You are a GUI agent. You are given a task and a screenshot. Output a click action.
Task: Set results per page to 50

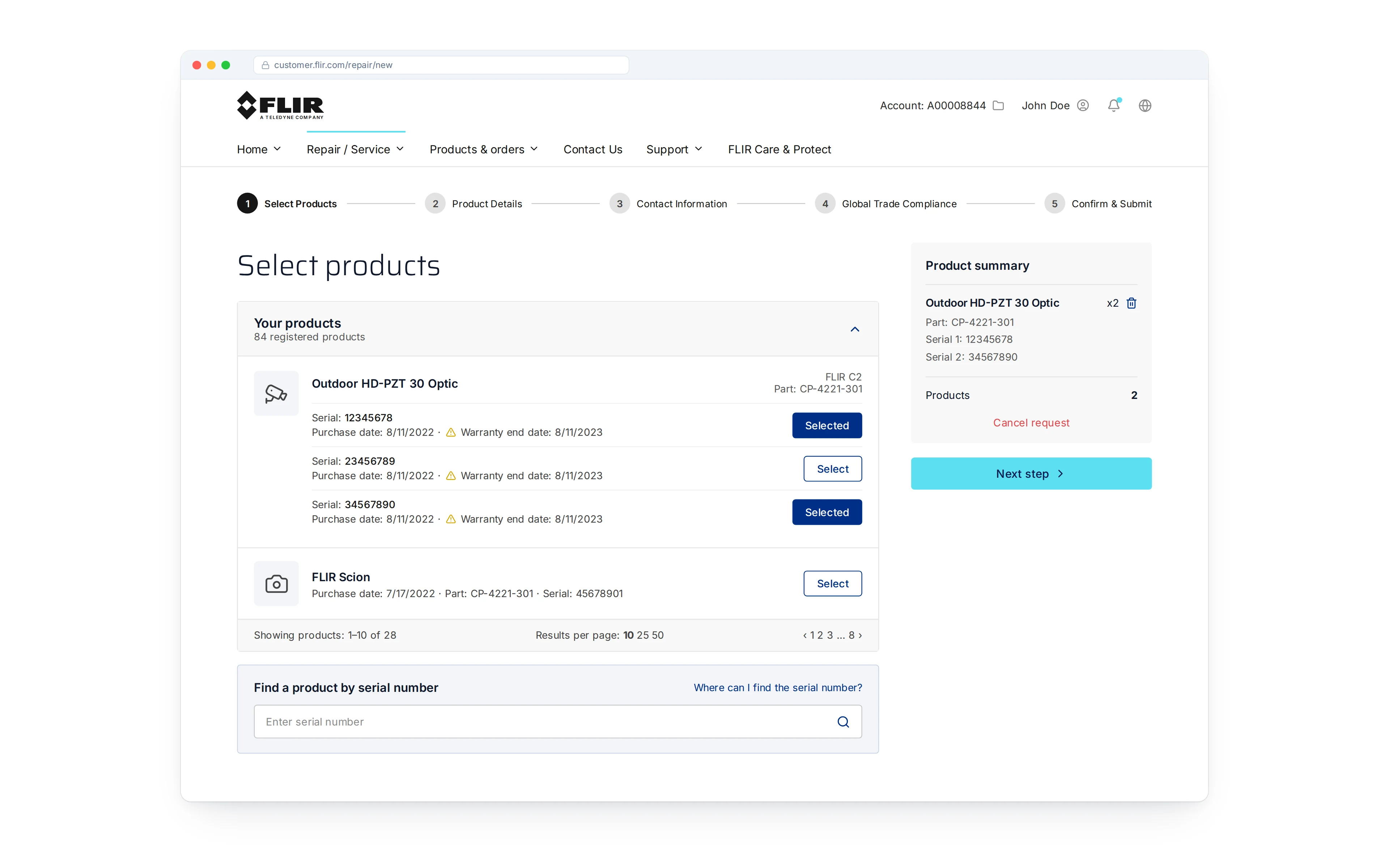657,635
